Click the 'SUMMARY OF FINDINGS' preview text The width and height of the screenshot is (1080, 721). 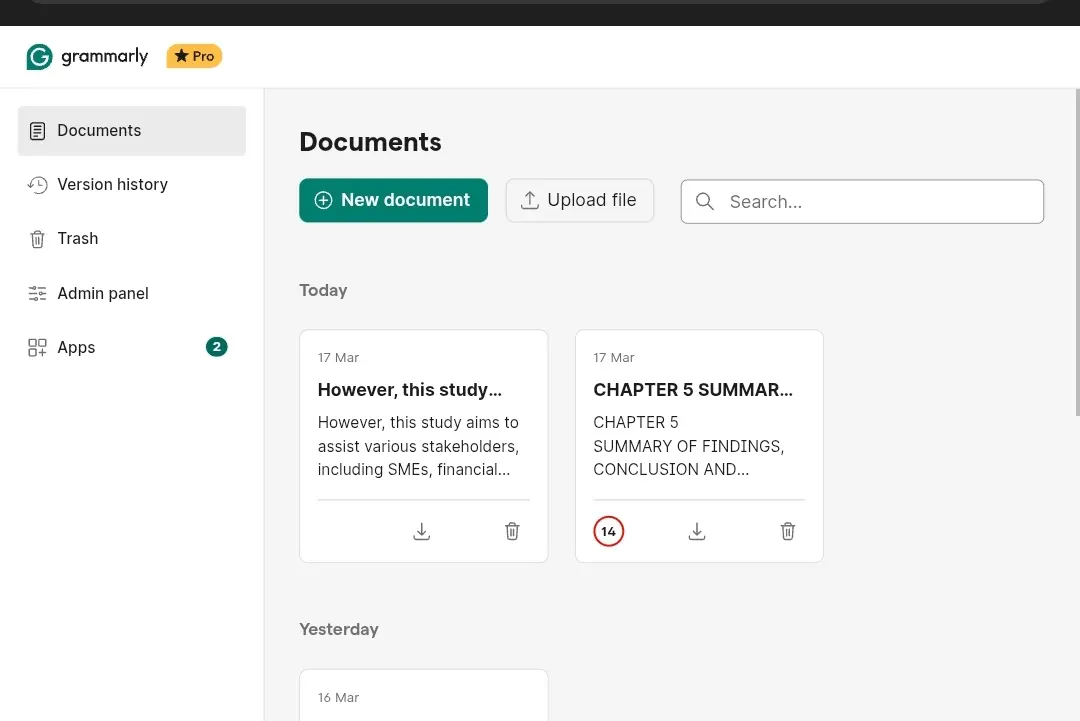pyautogui.click(x=689, y=446)
